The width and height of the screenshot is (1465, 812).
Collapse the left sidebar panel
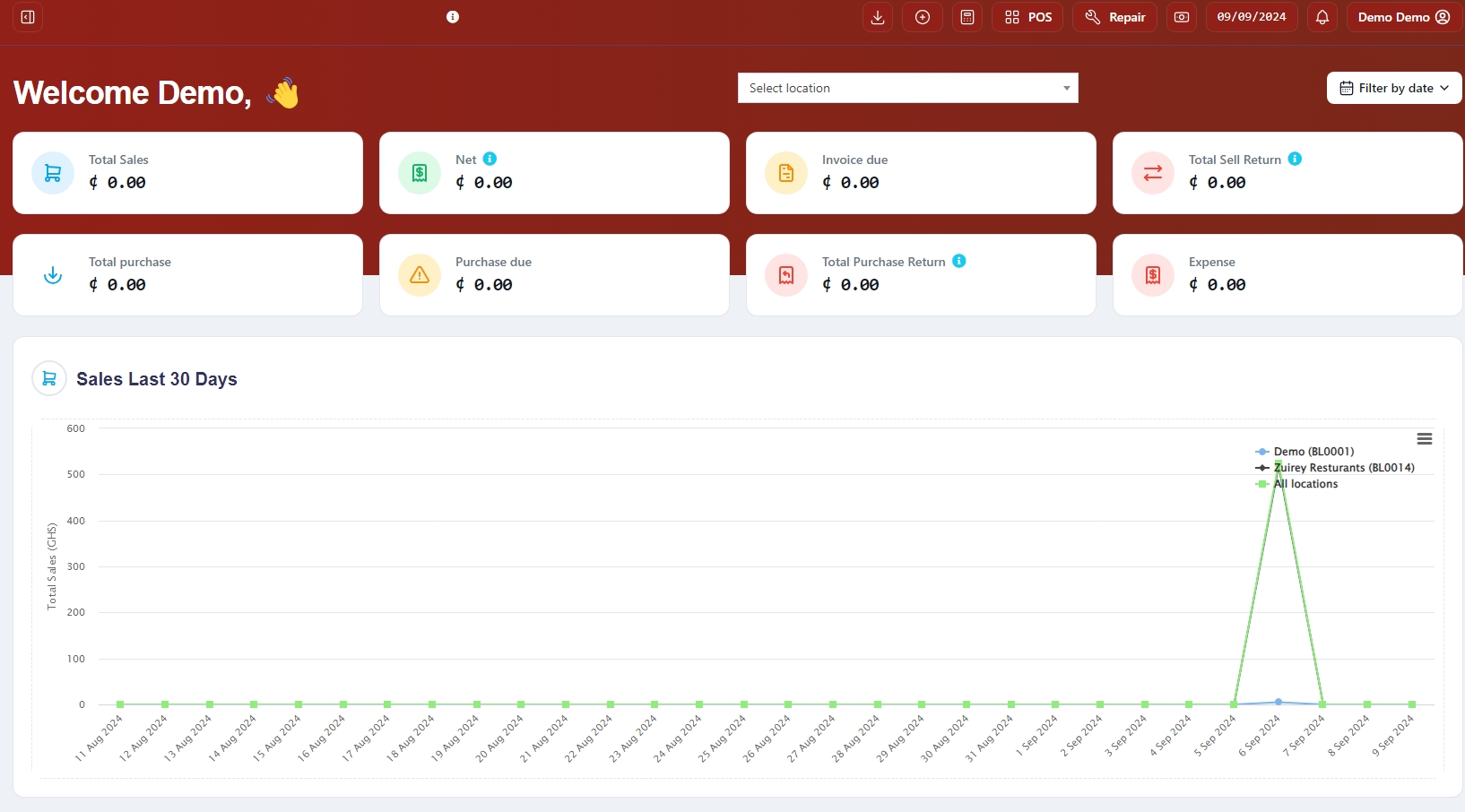click(27, 17)
